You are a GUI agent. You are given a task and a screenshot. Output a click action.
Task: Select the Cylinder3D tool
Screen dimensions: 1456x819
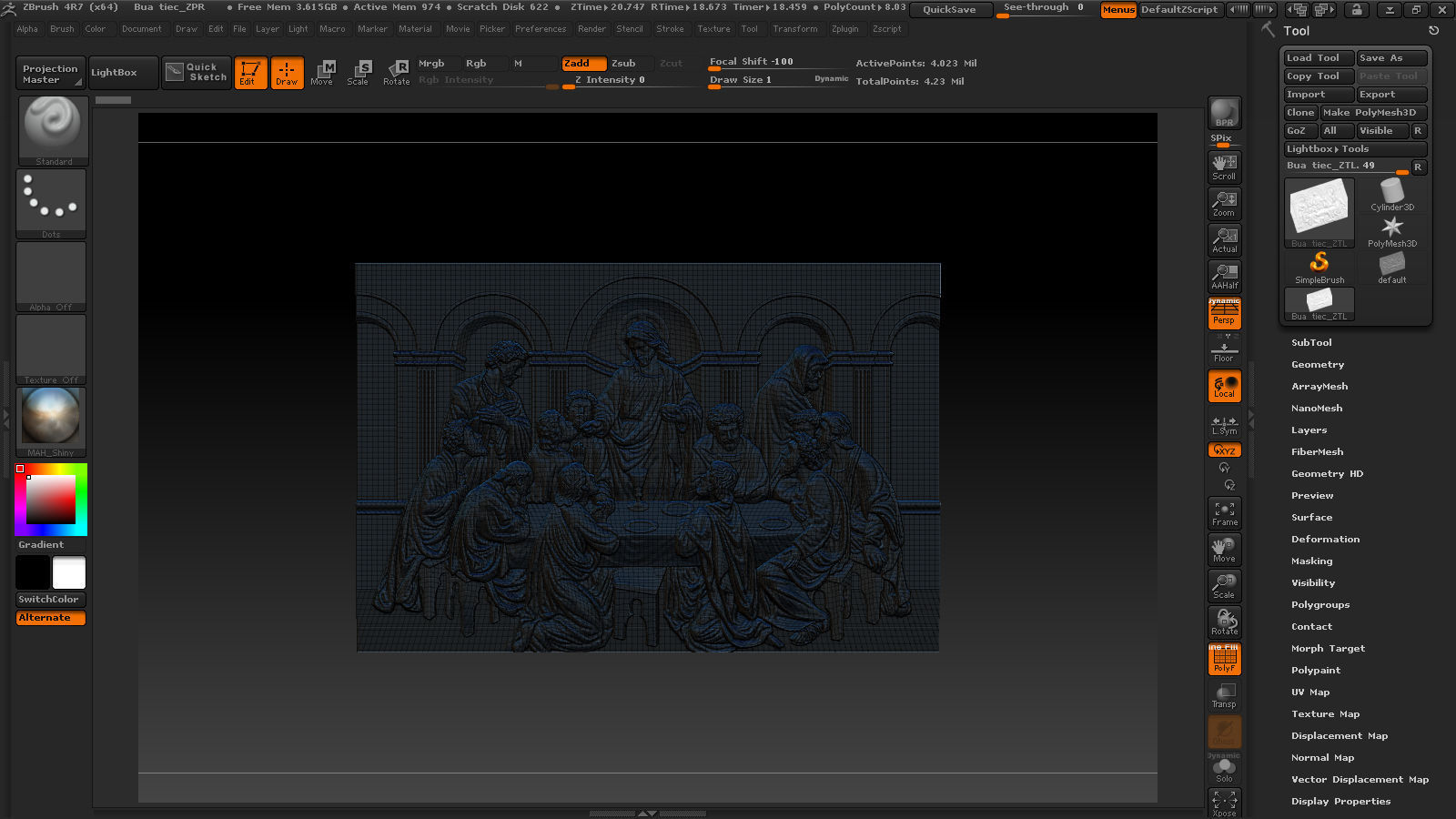pos(1391,195)
